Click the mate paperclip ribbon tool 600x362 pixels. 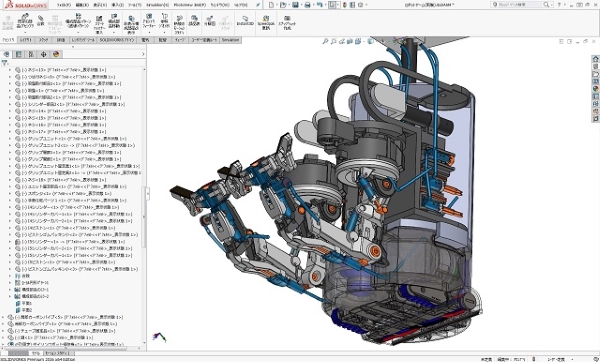tap(41, 21)
